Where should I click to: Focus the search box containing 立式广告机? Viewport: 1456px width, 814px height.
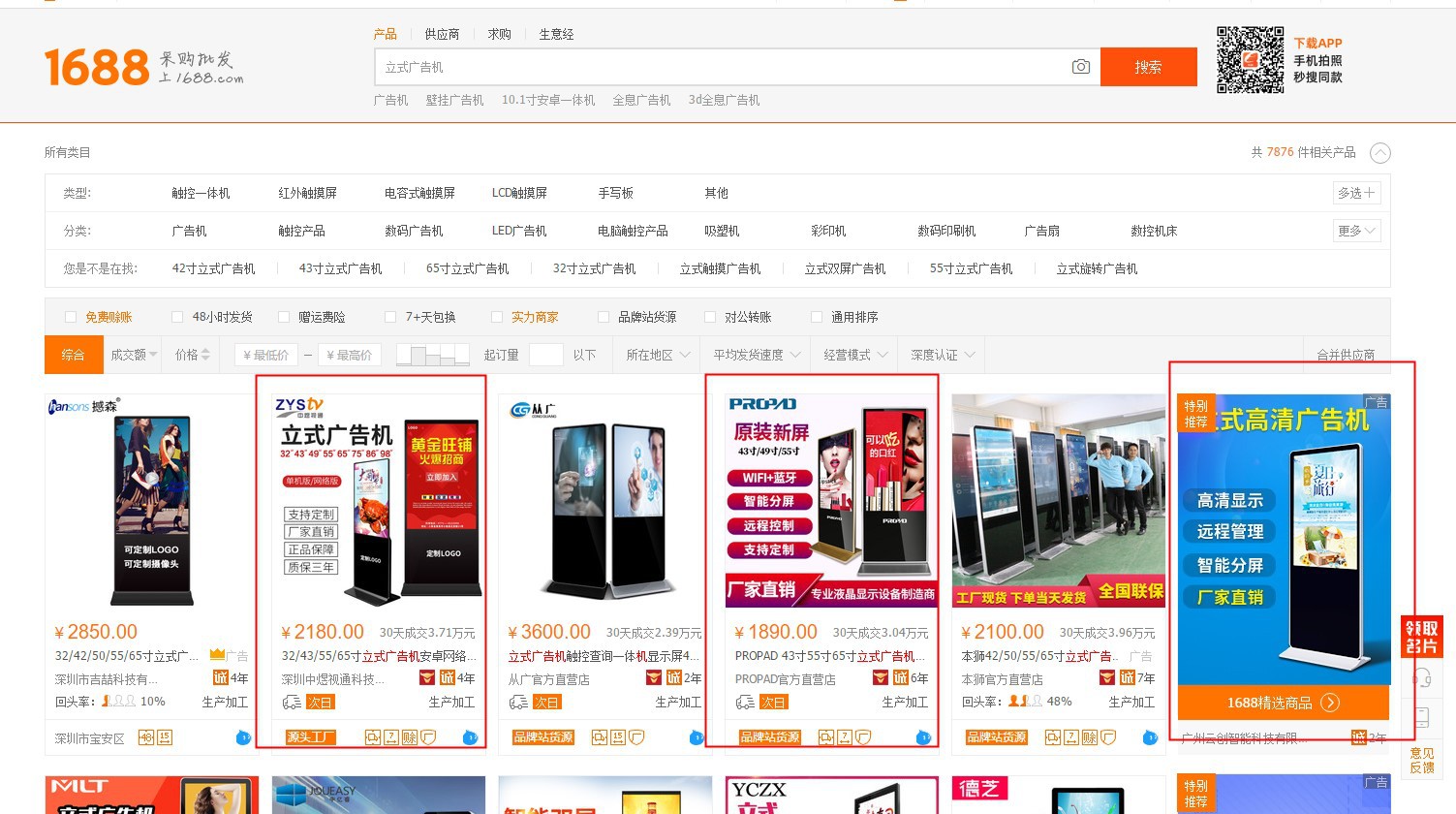737,67
